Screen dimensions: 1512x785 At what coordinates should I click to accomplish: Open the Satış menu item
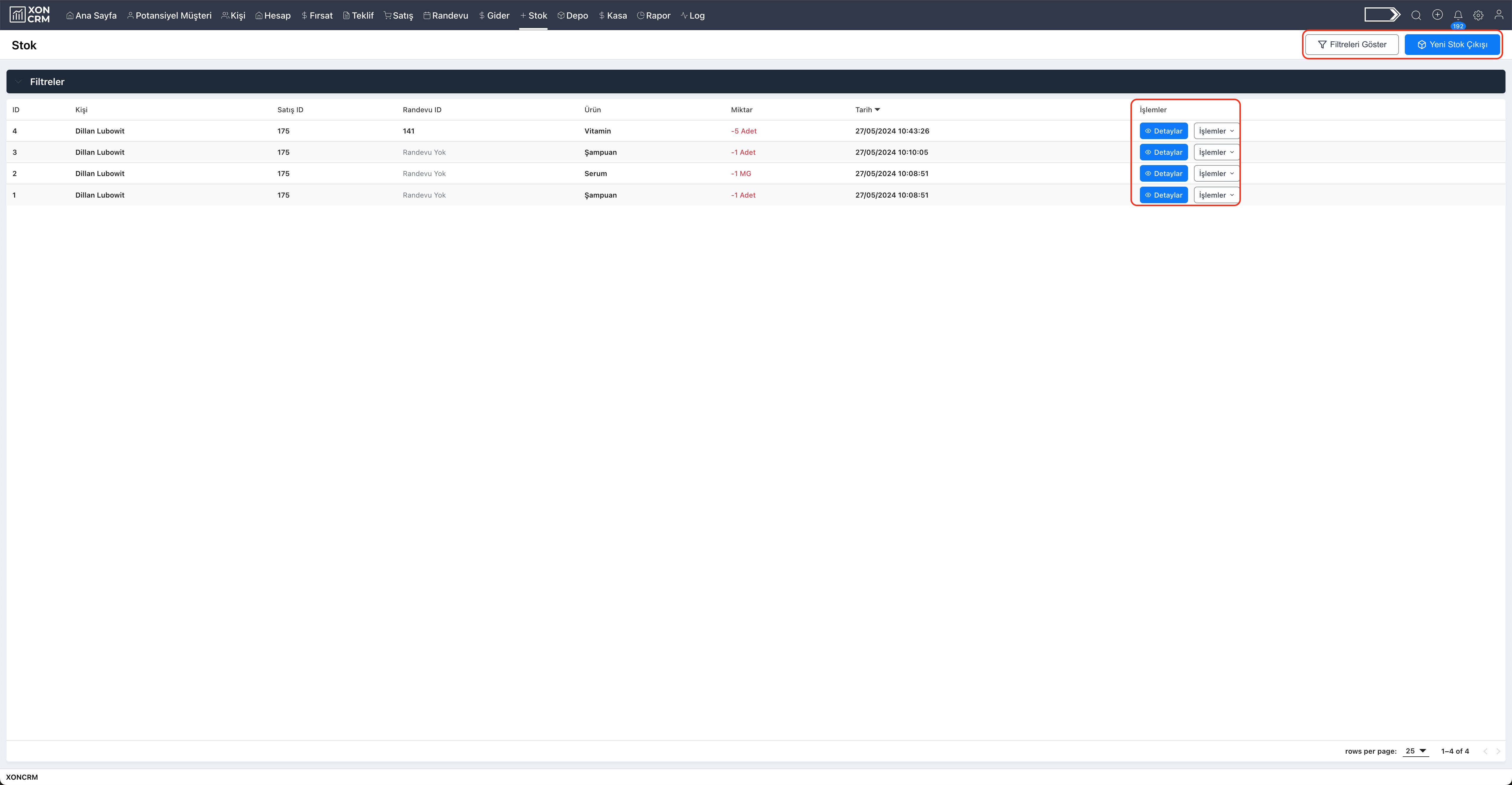click(399, 15)
